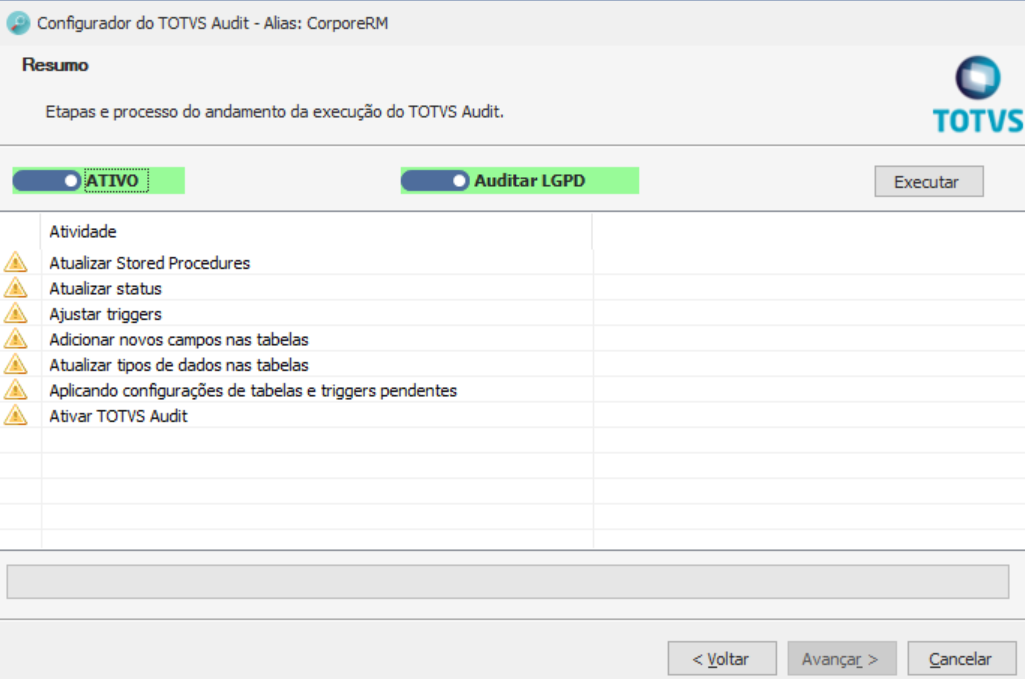Cancel the wizard with Cancelar
The height and width of the screenshot is (679, 1025).
(962, 658)
